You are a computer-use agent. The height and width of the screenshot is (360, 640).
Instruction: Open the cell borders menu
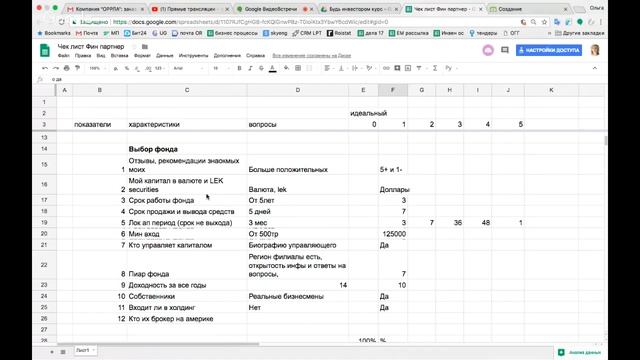click(x=298, y=68)
